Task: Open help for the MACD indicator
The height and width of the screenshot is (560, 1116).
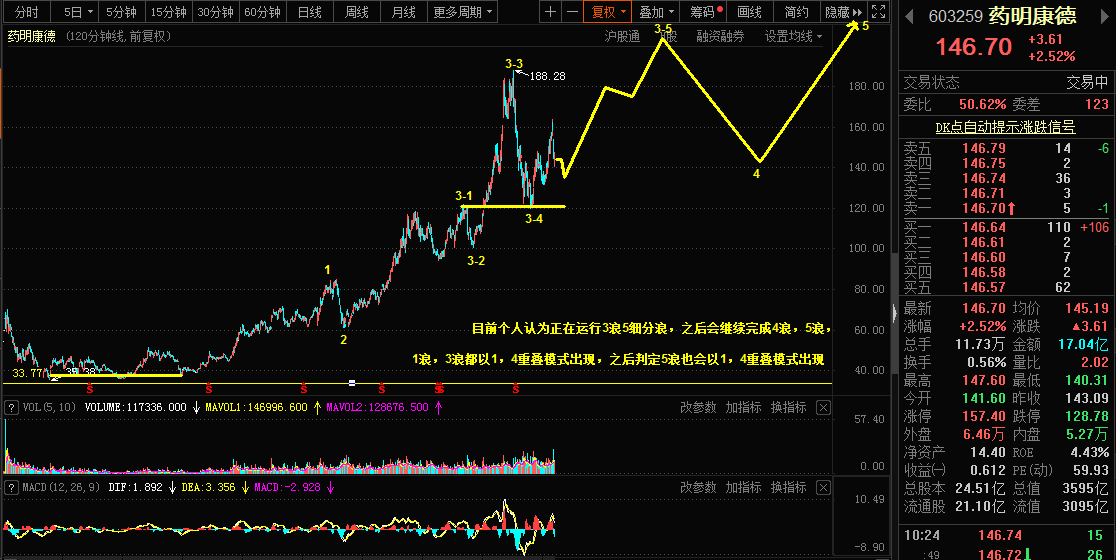Action: tap(11, 487)
